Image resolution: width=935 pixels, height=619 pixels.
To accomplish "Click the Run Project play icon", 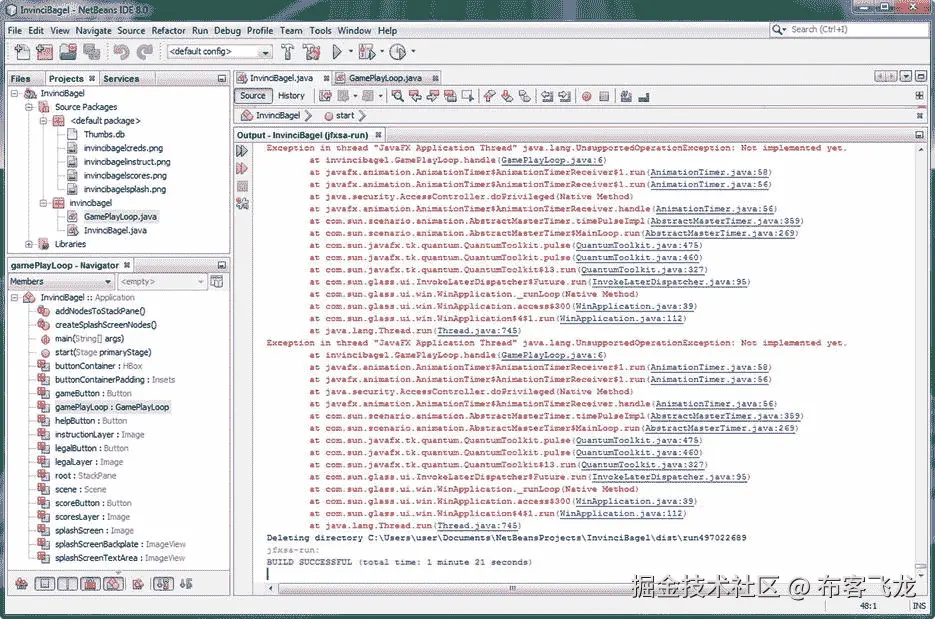I will [x=337, y=52].
